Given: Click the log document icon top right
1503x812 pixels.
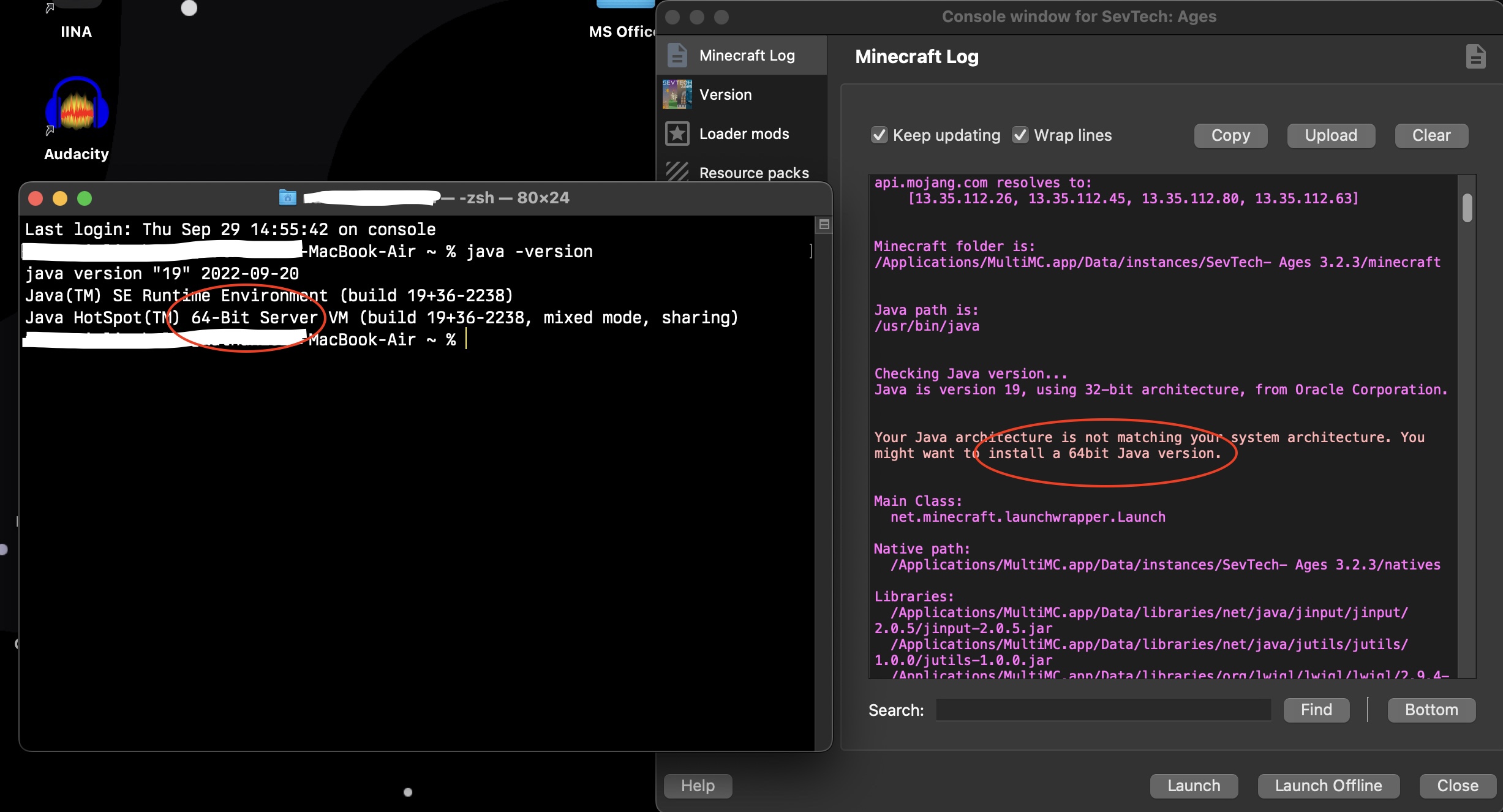Looking at the screenshot, I should (1476, 56).
